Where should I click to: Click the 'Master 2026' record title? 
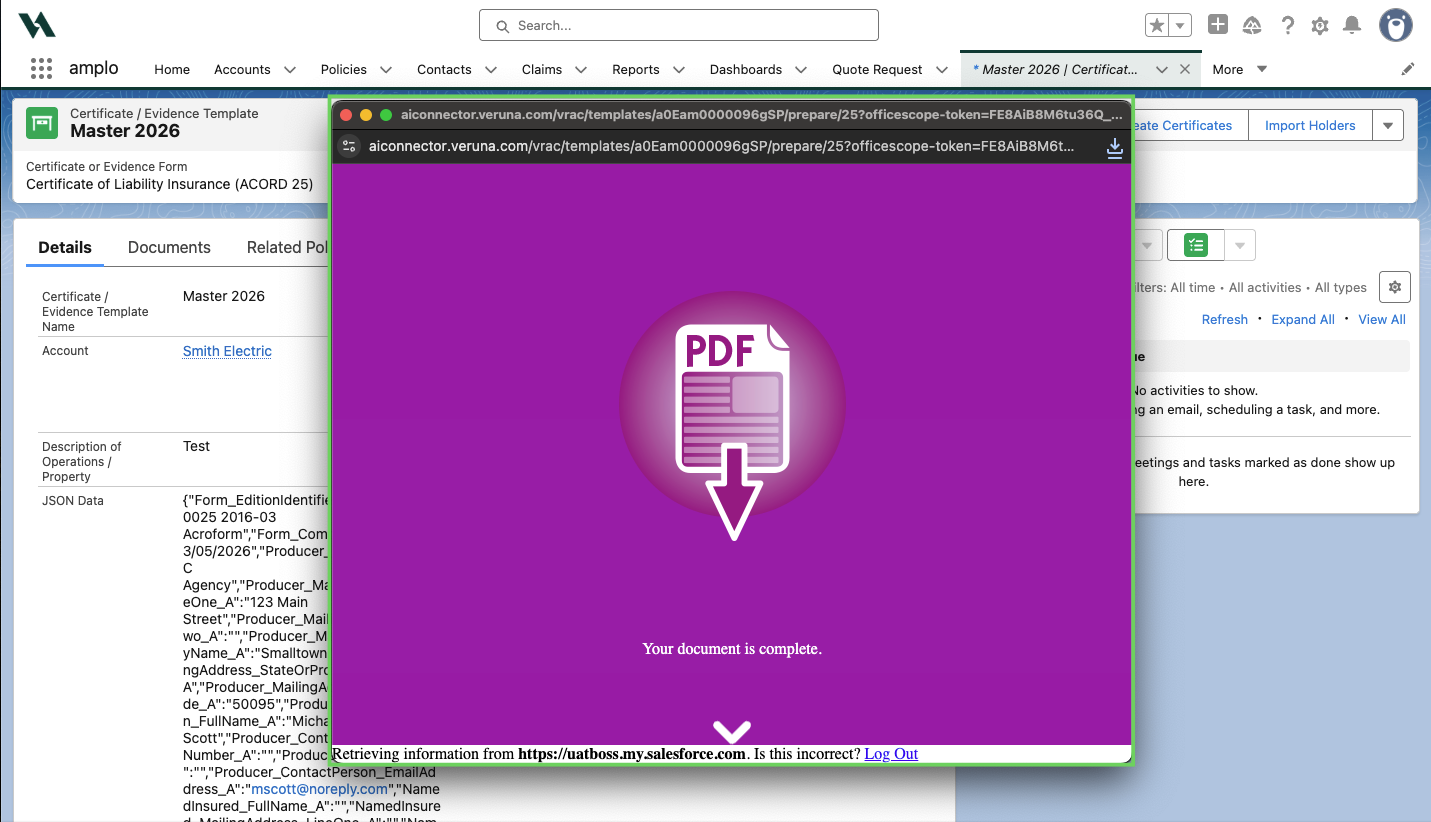(x=125, y=131)
